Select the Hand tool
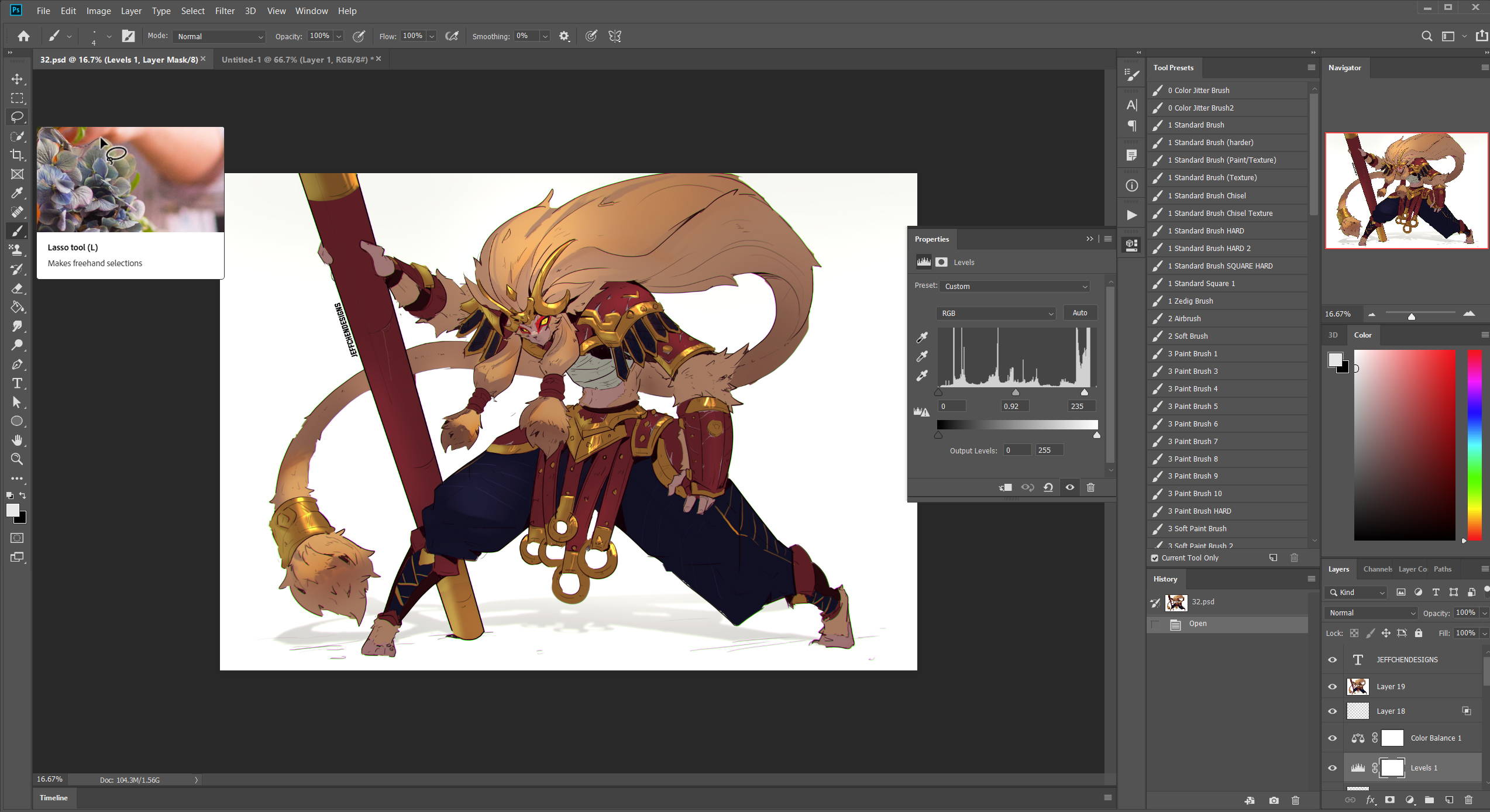Viewport: 1490px width, 812px height. 17,440
